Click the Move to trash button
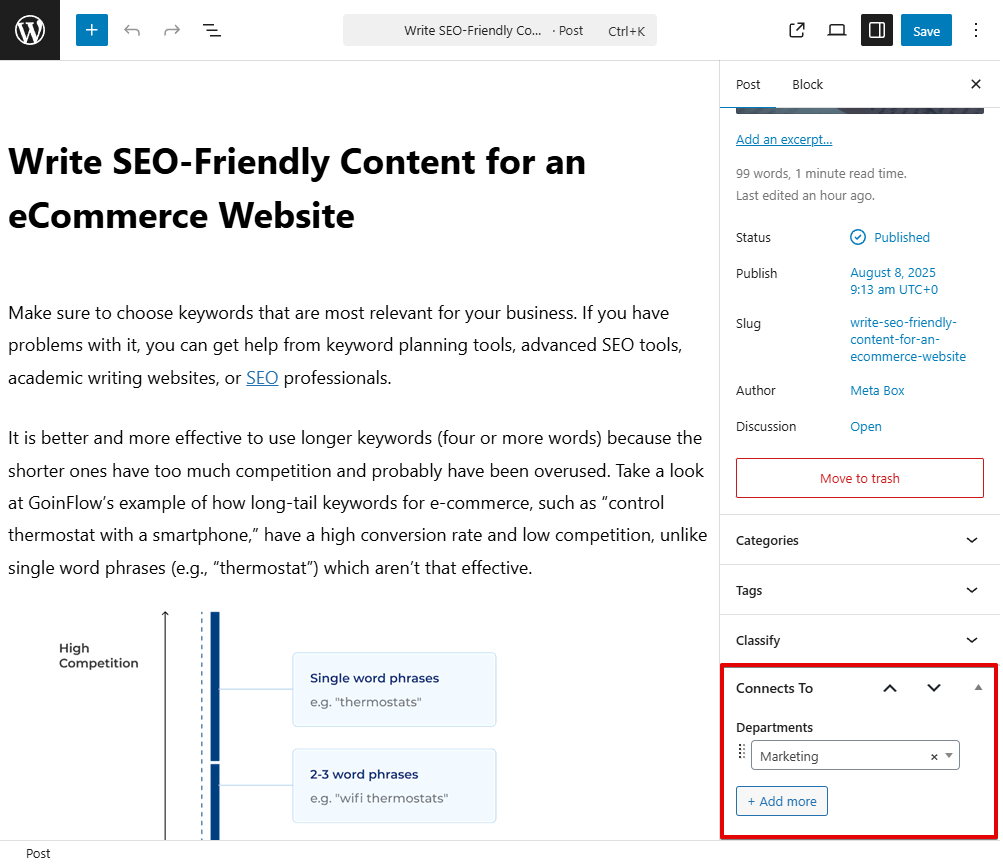 [859, 478]
